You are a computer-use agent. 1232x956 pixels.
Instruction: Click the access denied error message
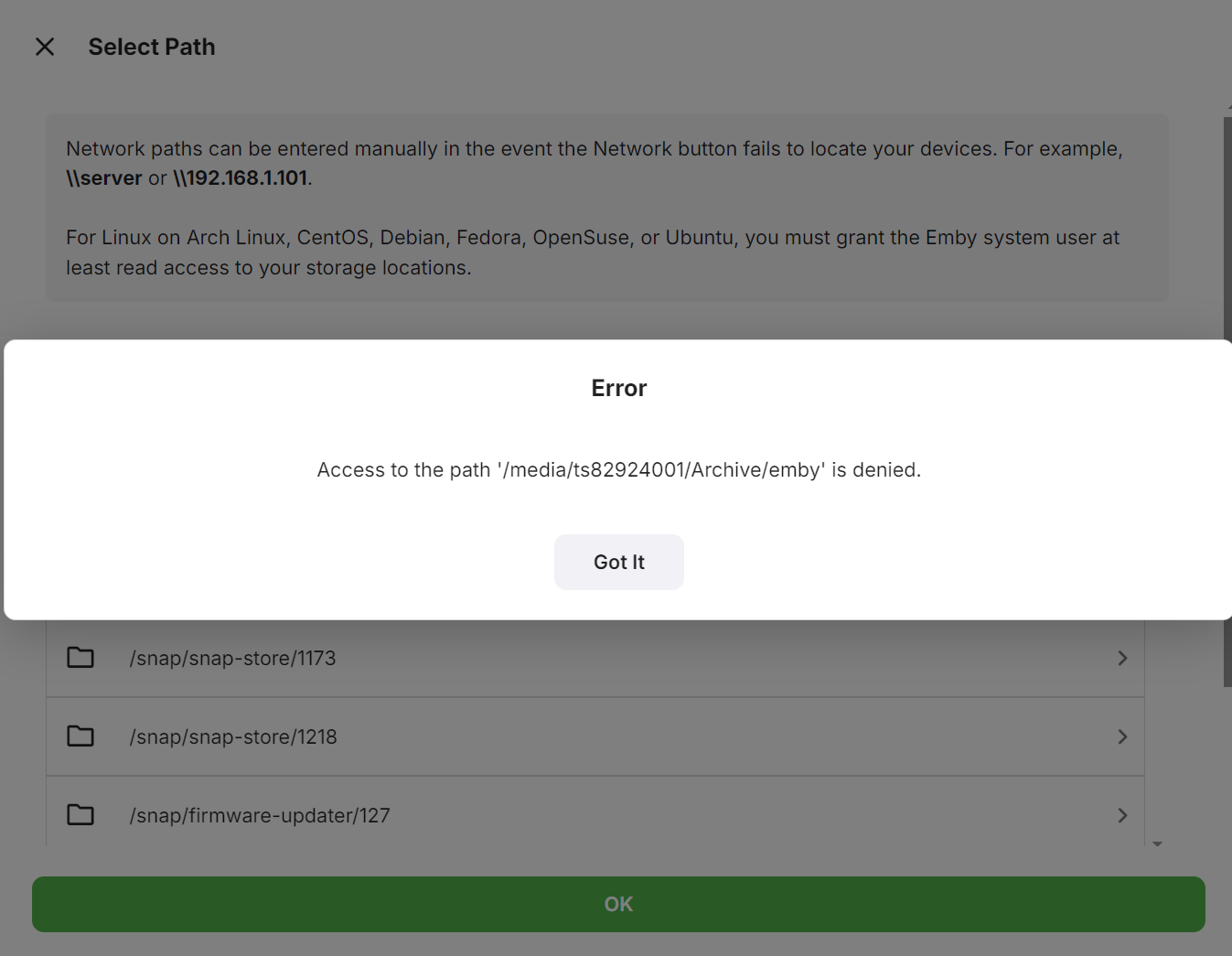pos(618,469)
